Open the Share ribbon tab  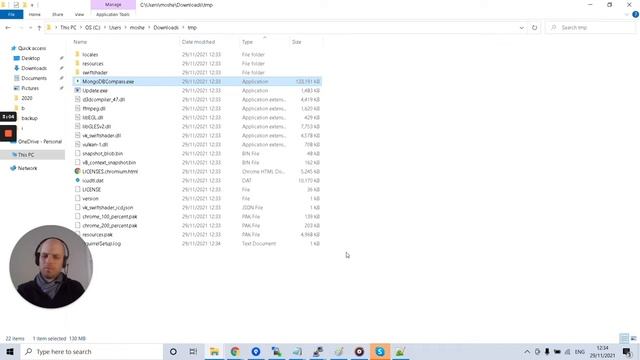(x=58, y=14)
